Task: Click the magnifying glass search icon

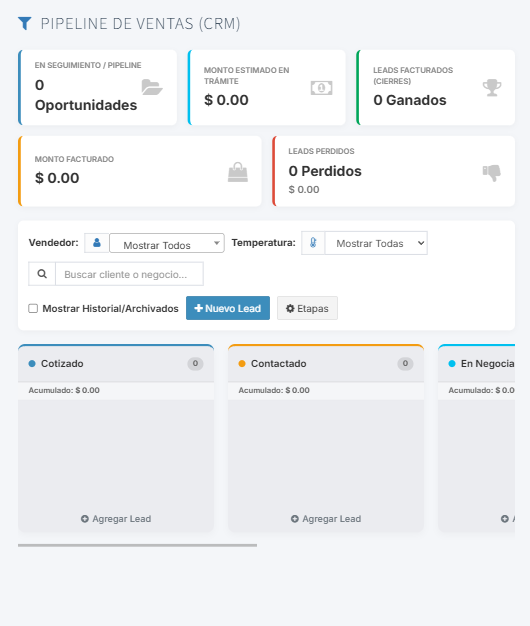Action: point(42,274)
